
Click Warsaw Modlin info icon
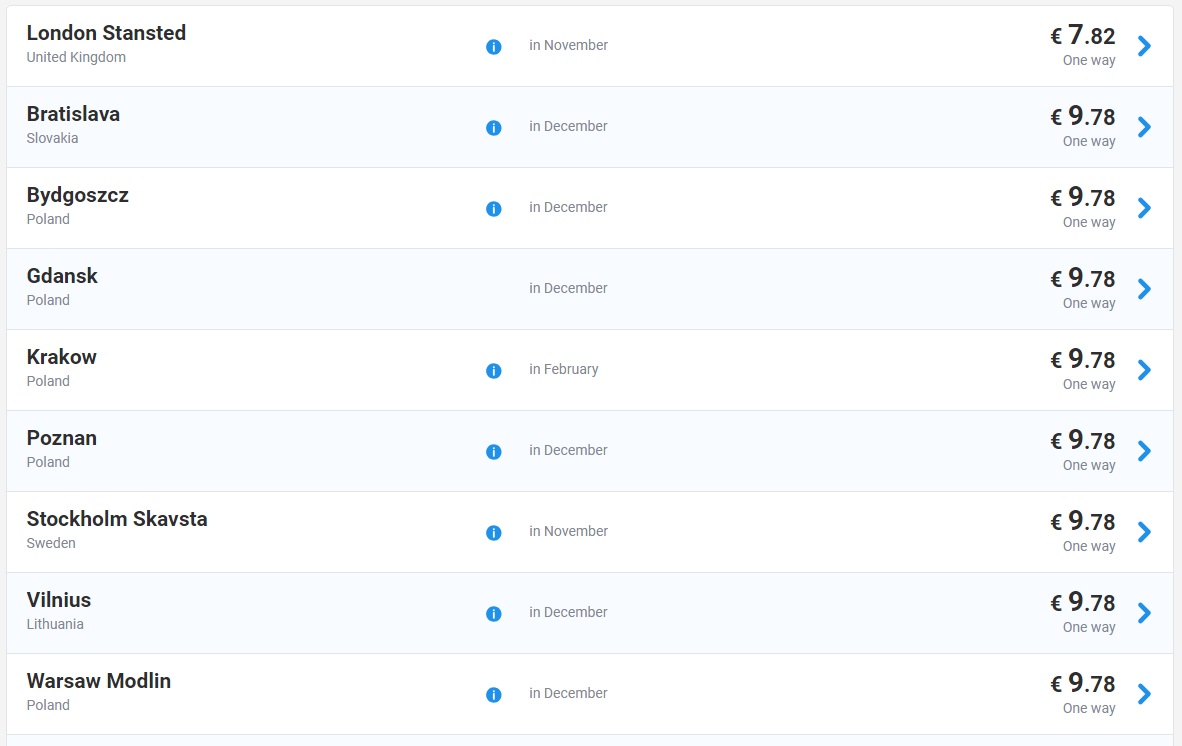pyautogui.click(x=493, y=695)
